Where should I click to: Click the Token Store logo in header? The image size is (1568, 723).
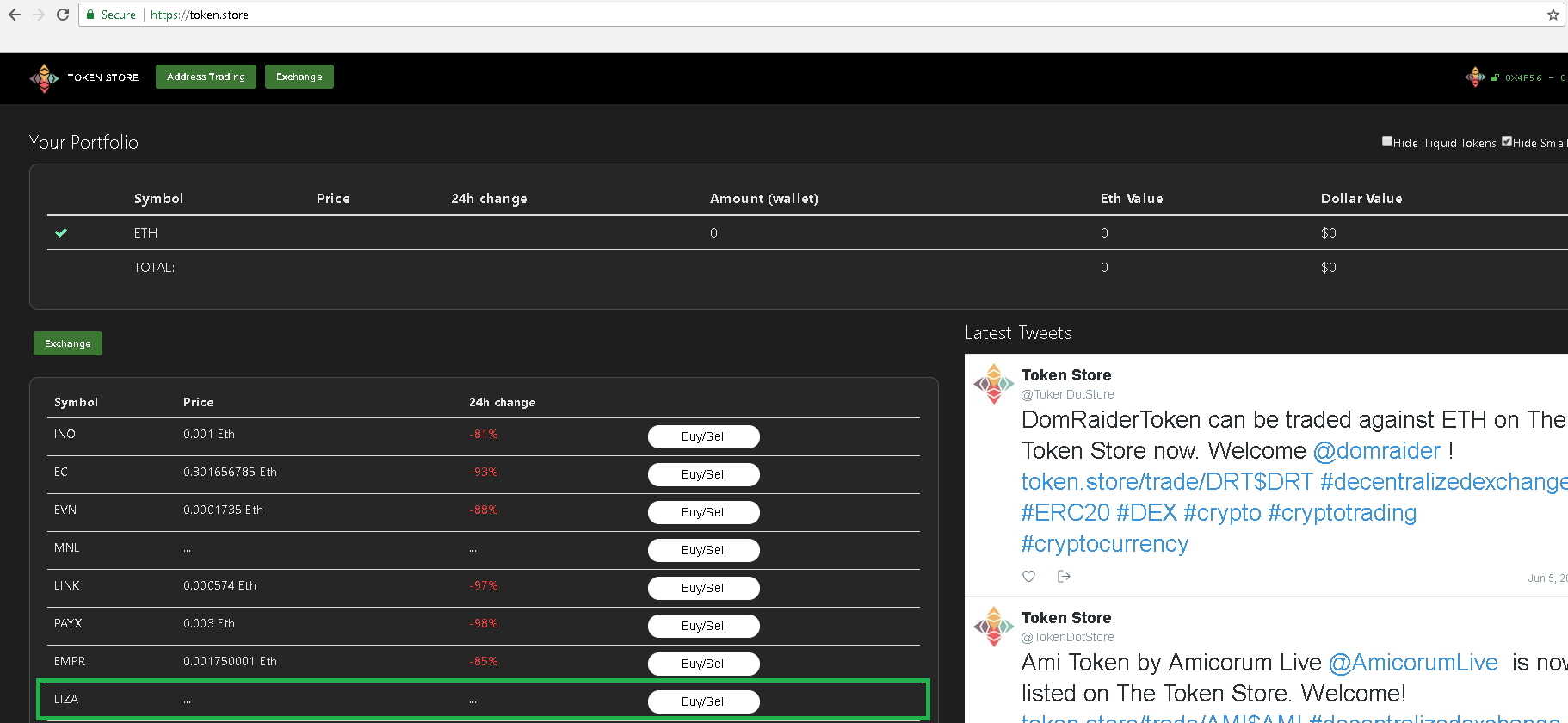coord(44,77)
